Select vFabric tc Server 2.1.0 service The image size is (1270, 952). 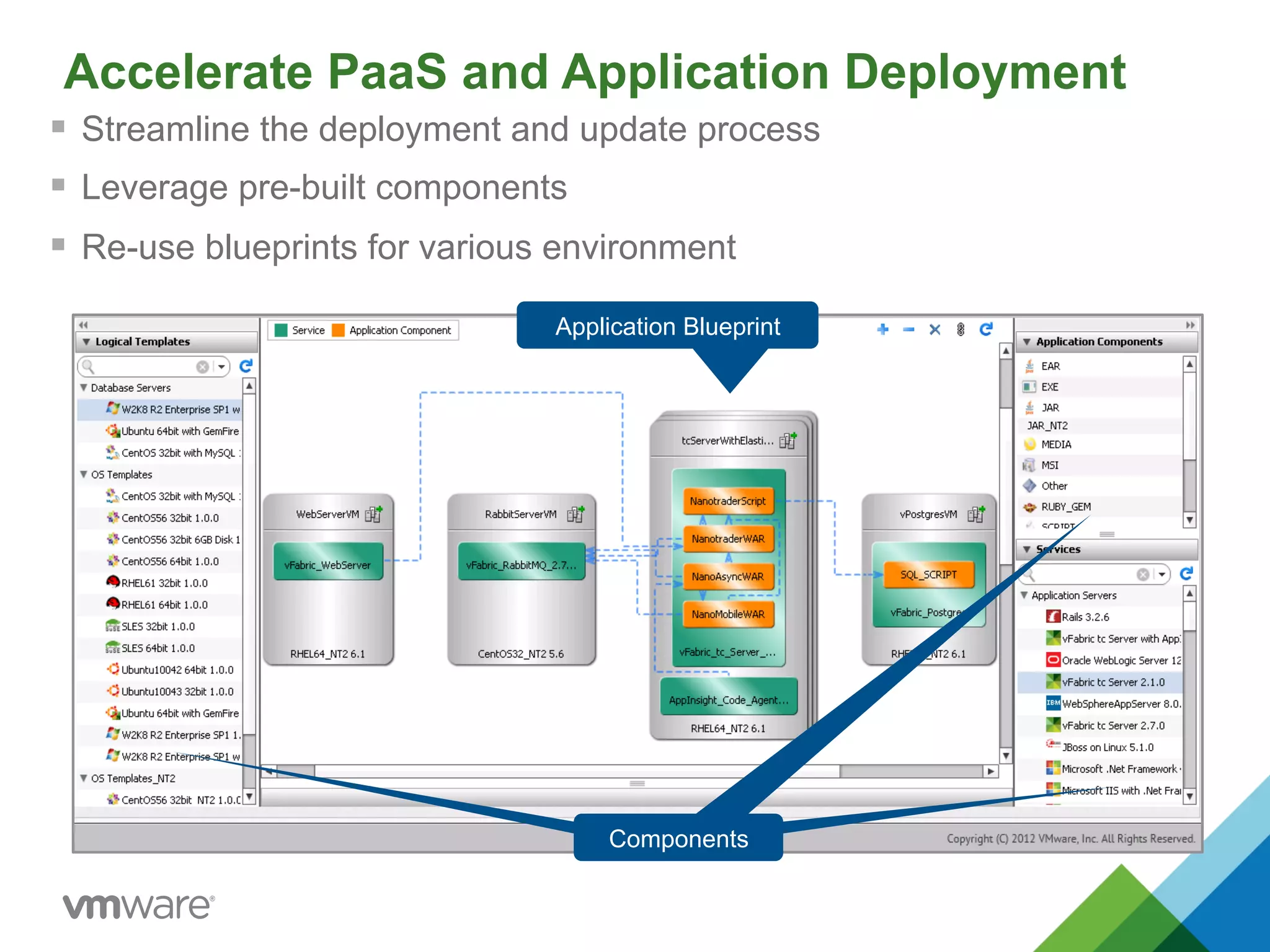pos(1112,682)
